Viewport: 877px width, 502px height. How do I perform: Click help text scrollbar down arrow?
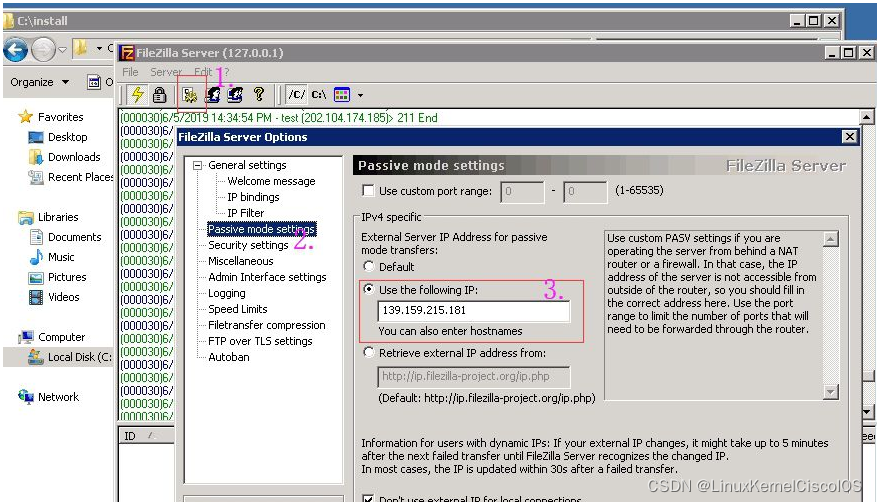(x=831, y=392)
